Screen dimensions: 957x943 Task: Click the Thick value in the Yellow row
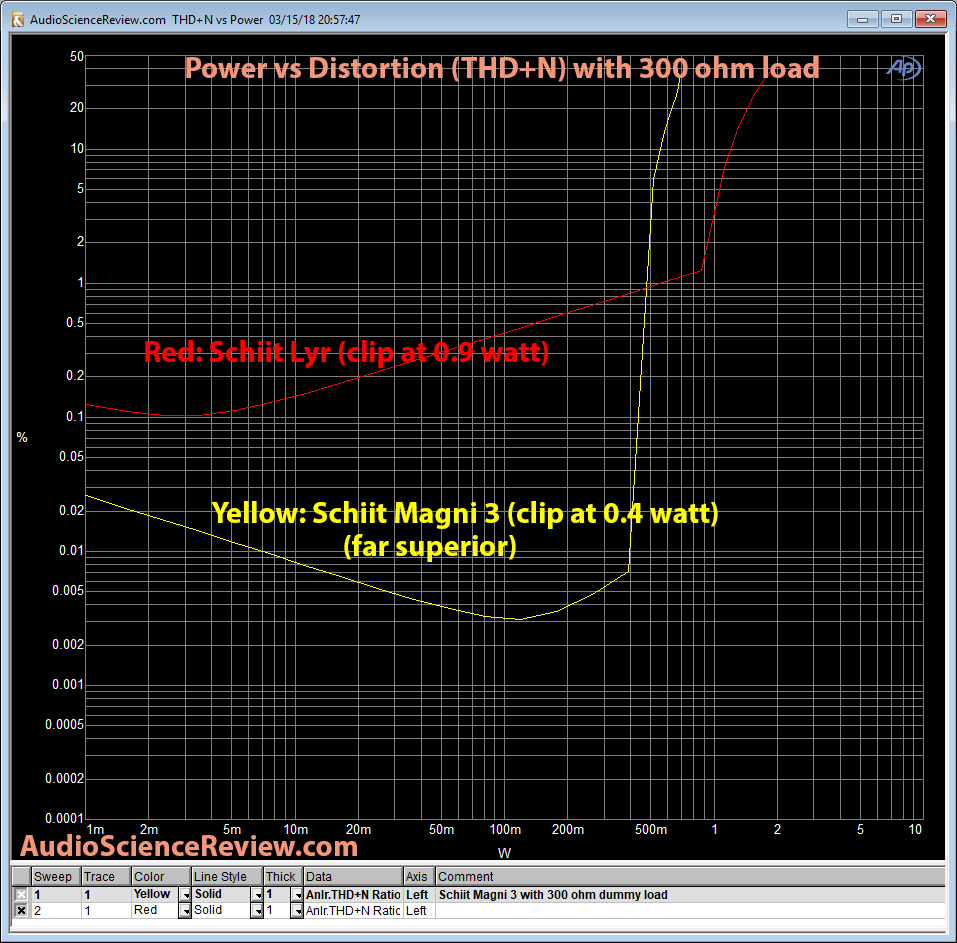coord(277,895)
